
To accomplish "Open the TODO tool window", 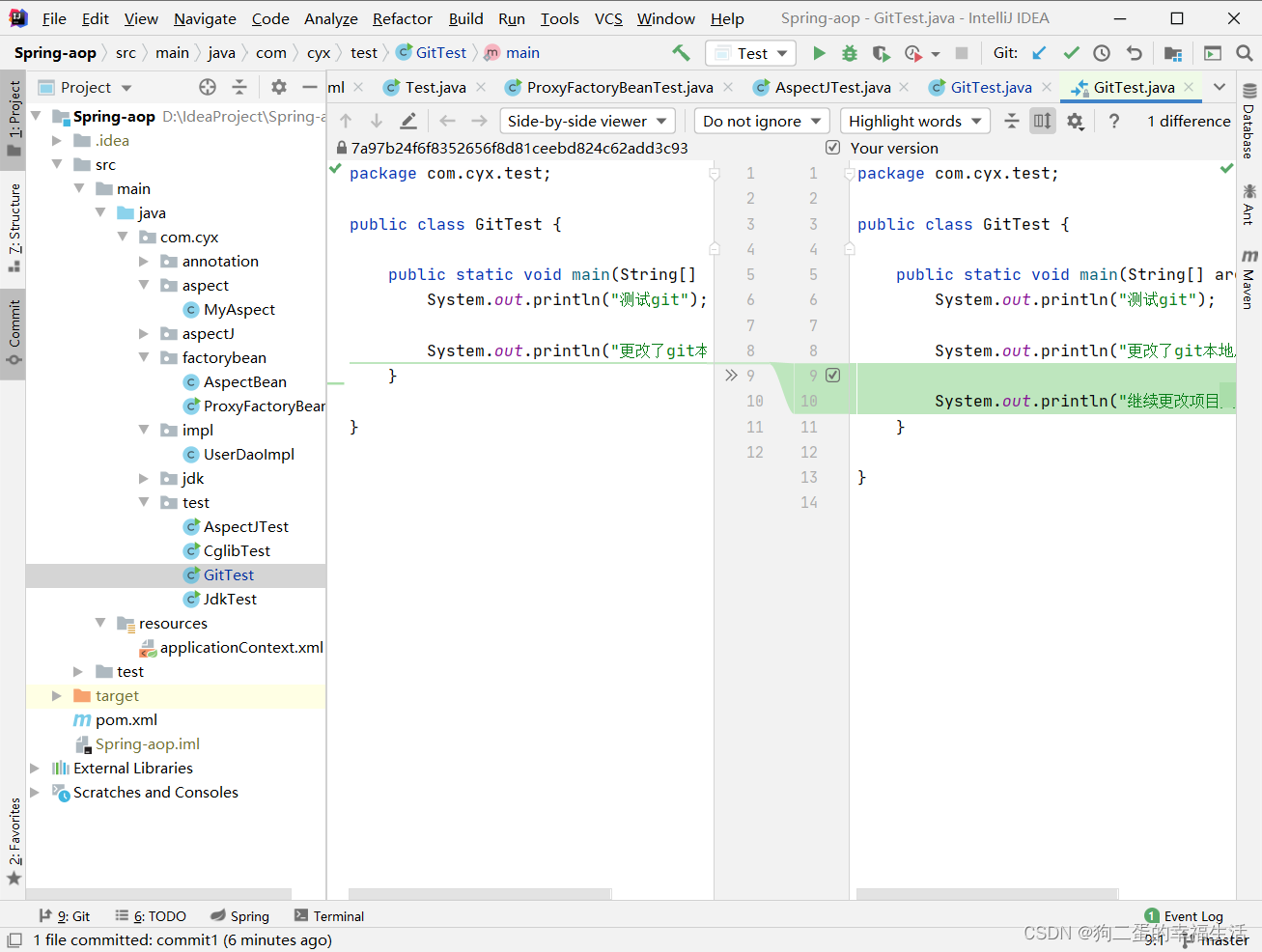I will 151,916.
